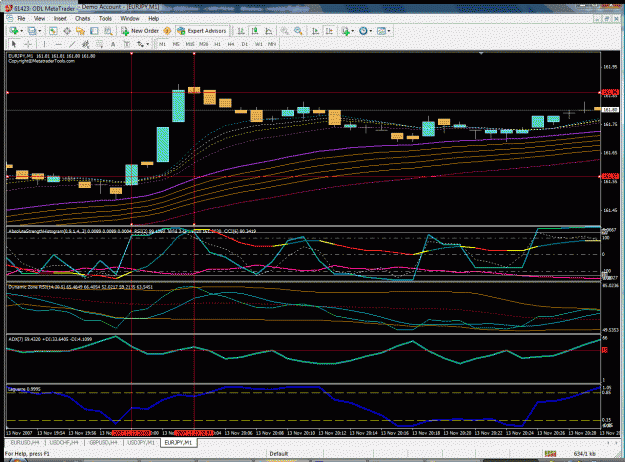Image resolution: width=625 pixels, height=462 pixels.
Task: Switch to line chart display
Action: click(x=269, y=31)
